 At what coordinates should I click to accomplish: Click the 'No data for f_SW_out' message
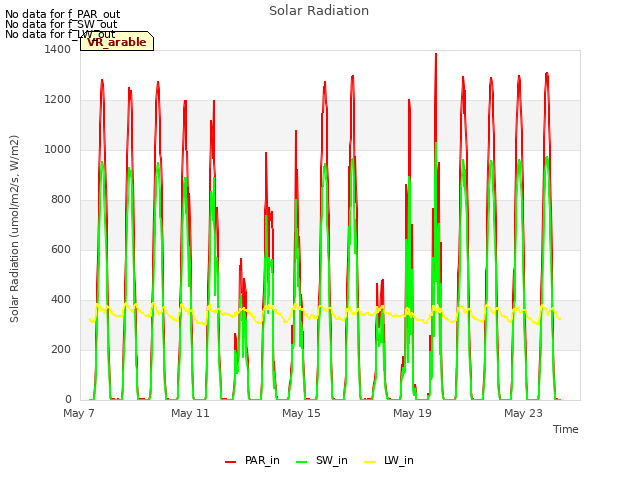pos(61,24)
